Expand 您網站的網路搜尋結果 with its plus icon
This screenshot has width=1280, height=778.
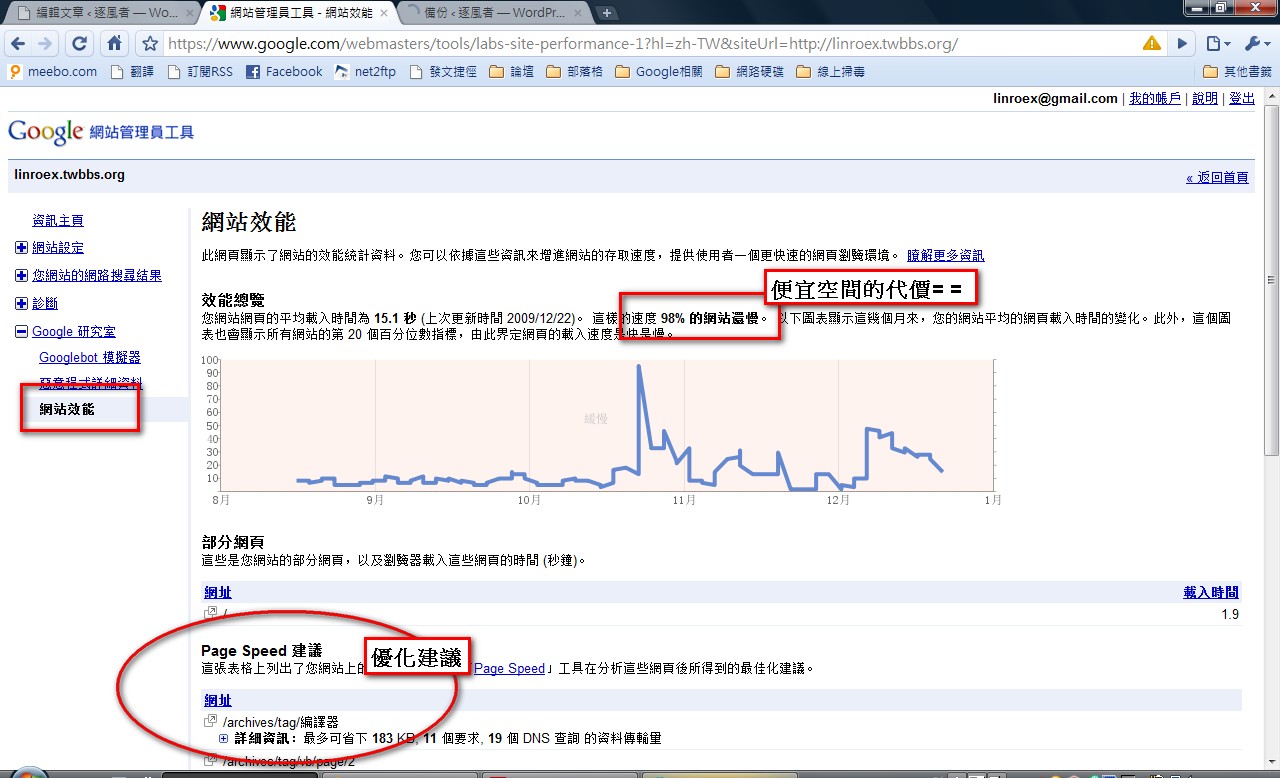point(22,276)
